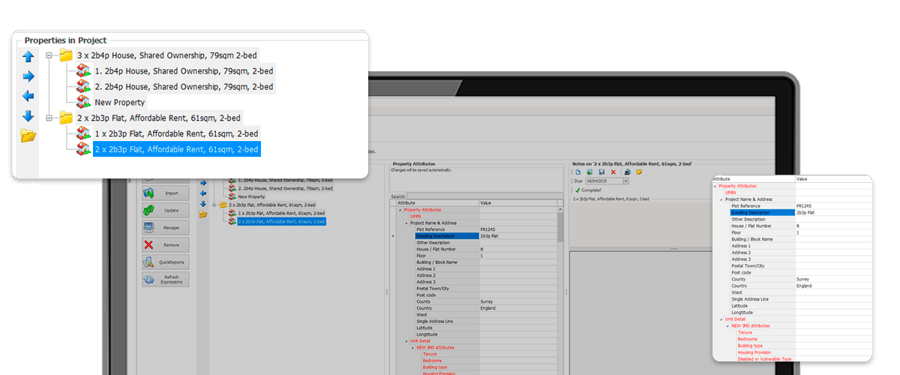Viewport: 900px width, 375px height.
Task: Select enlarged 'New Property' tree item
Action: [120, 102]
